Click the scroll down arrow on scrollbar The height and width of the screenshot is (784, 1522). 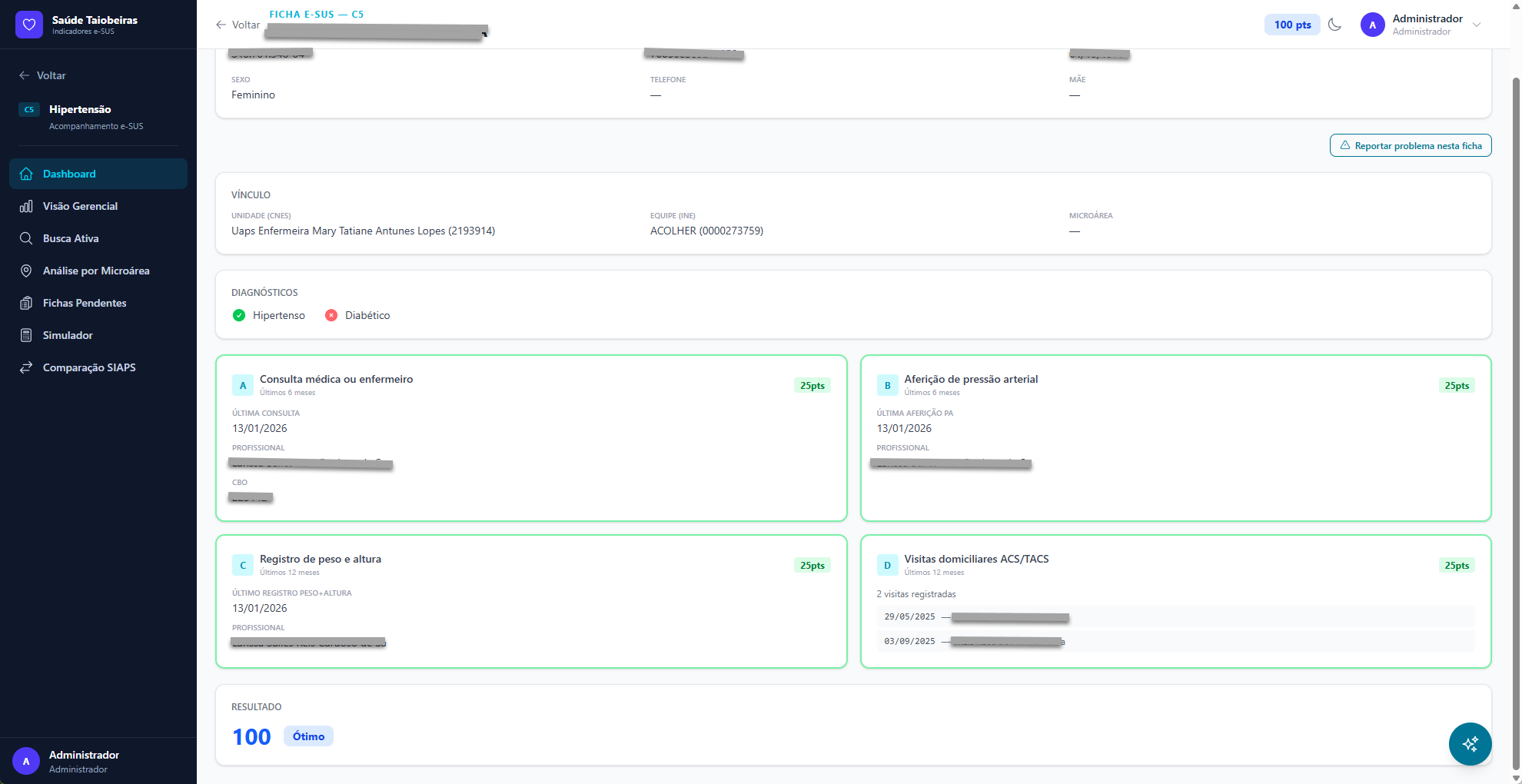(1516, 777)
